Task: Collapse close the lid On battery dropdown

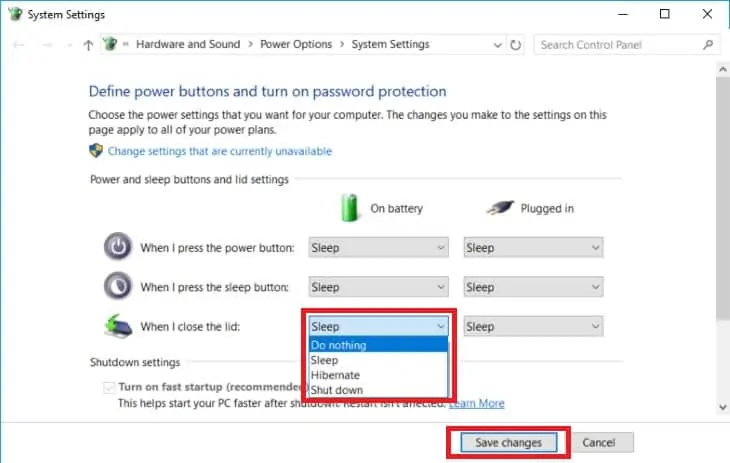Action: tap(378, 326)
